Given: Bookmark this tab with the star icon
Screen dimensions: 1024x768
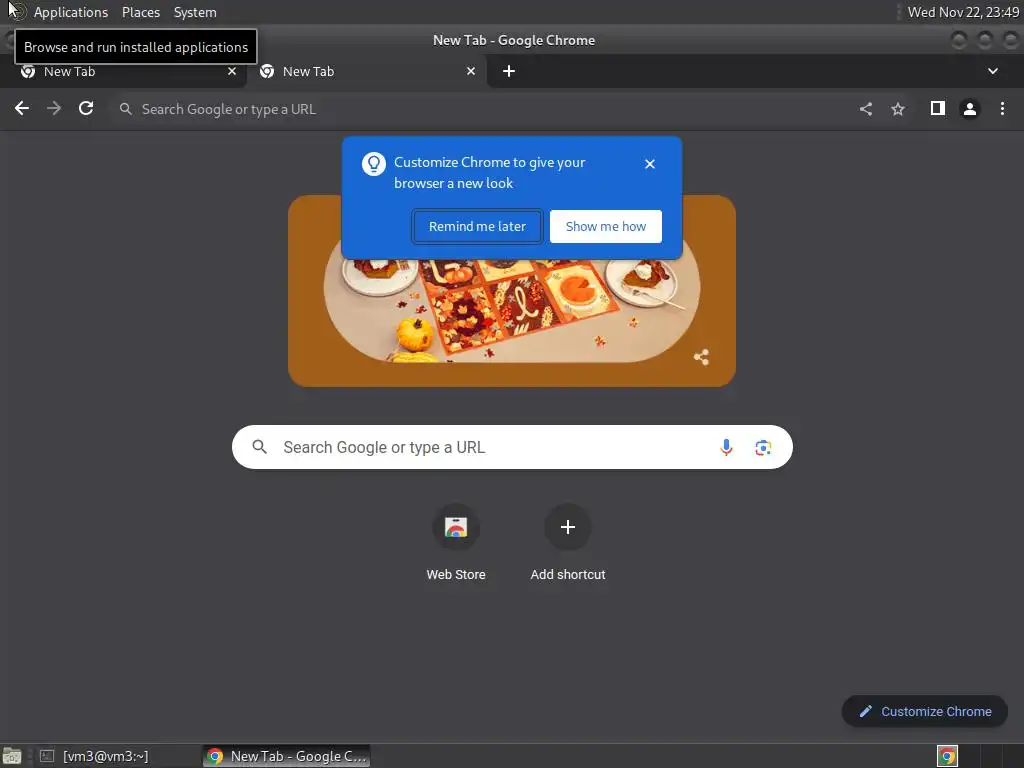Looking at the screenshot, I should tap(898, 109).
